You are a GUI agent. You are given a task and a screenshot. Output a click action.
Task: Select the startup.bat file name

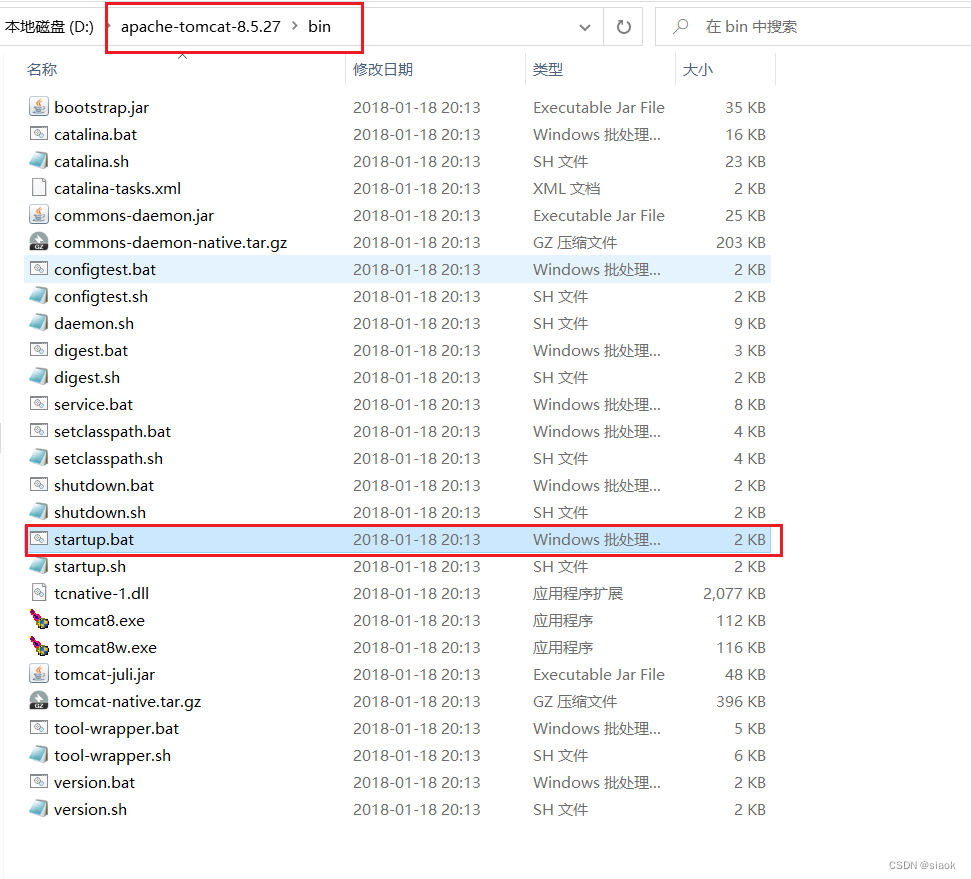pyautogui.click(x=94, y=540)
